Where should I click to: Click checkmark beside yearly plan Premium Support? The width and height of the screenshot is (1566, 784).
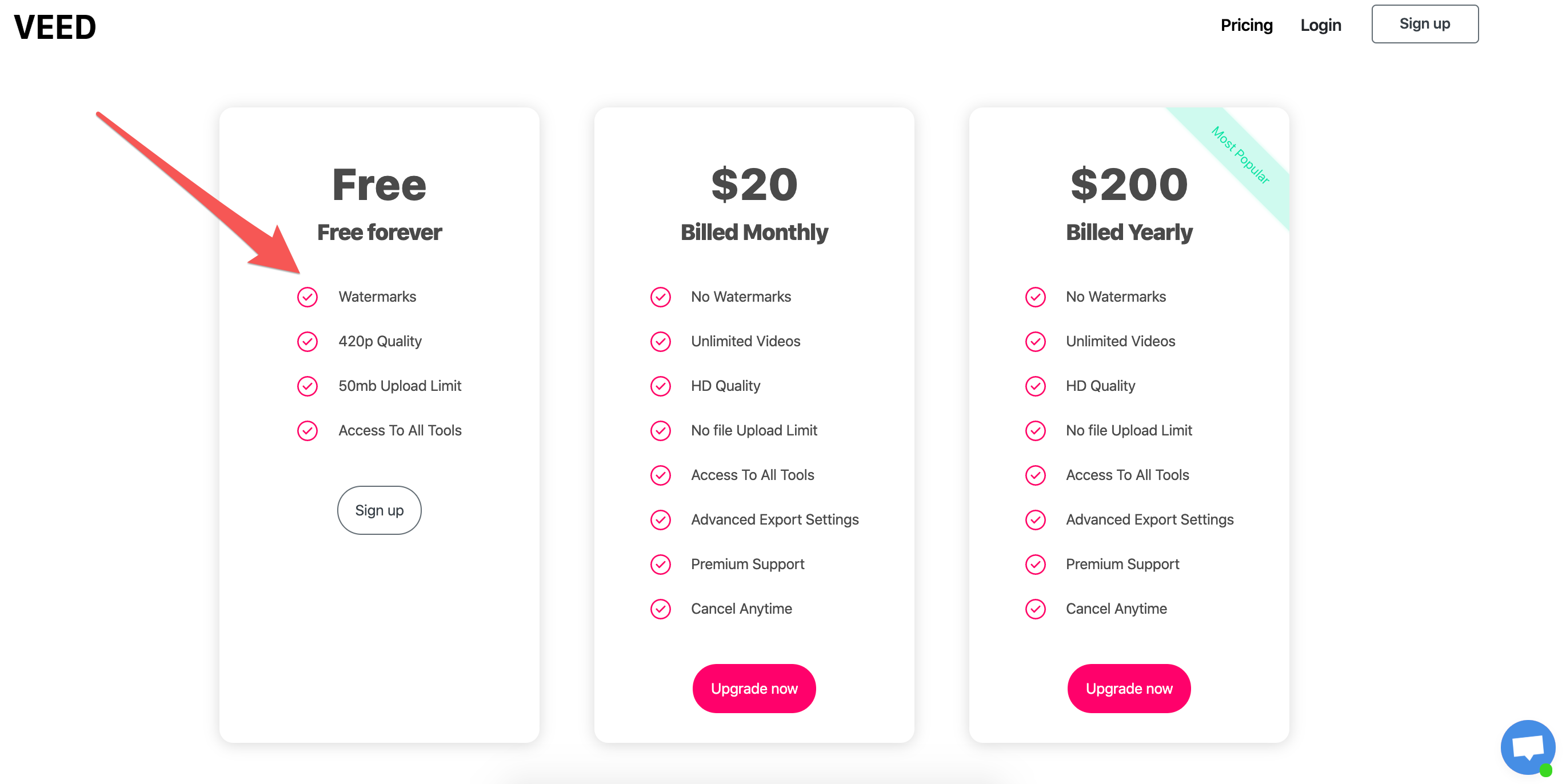pos(1035,565)
